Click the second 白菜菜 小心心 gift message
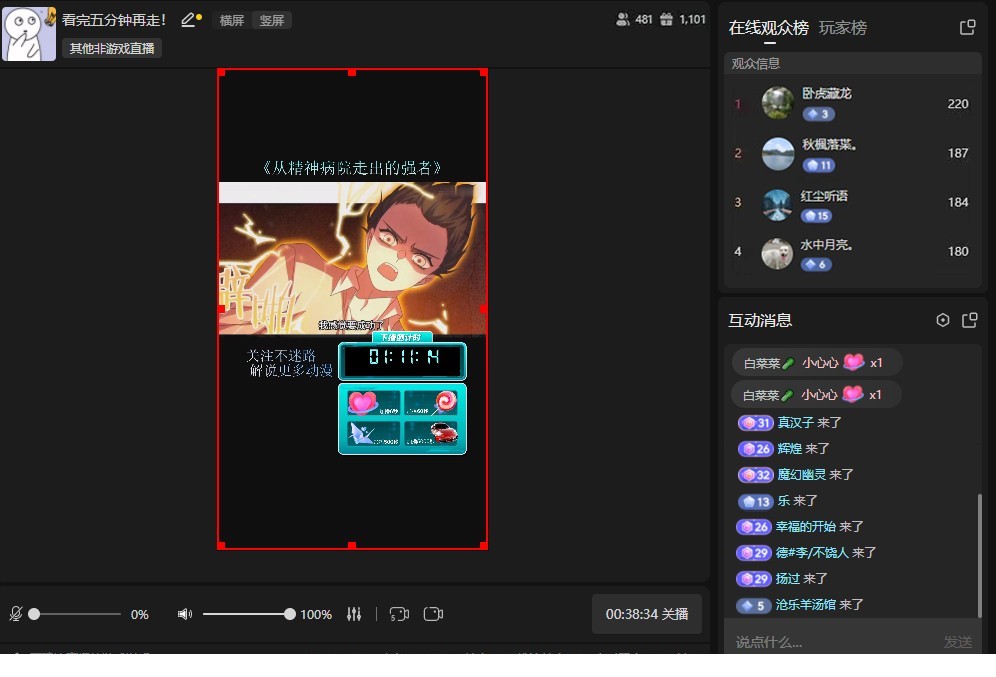The width and height of the screenshot is (996, 677). pyautogui.click(x=816, y=394)
